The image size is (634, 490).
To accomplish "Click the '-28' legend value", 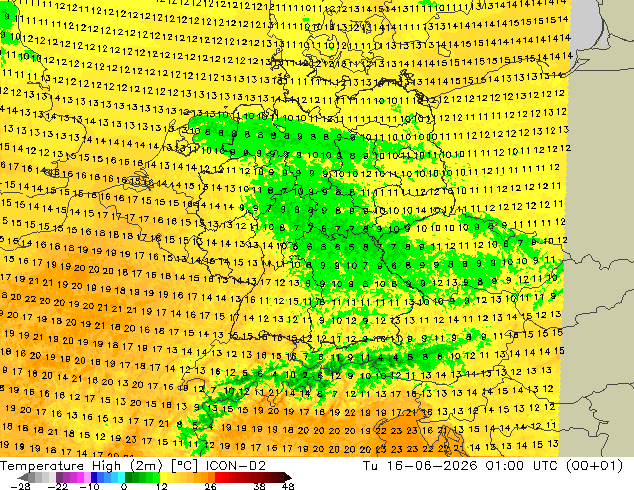I will 20,486.
